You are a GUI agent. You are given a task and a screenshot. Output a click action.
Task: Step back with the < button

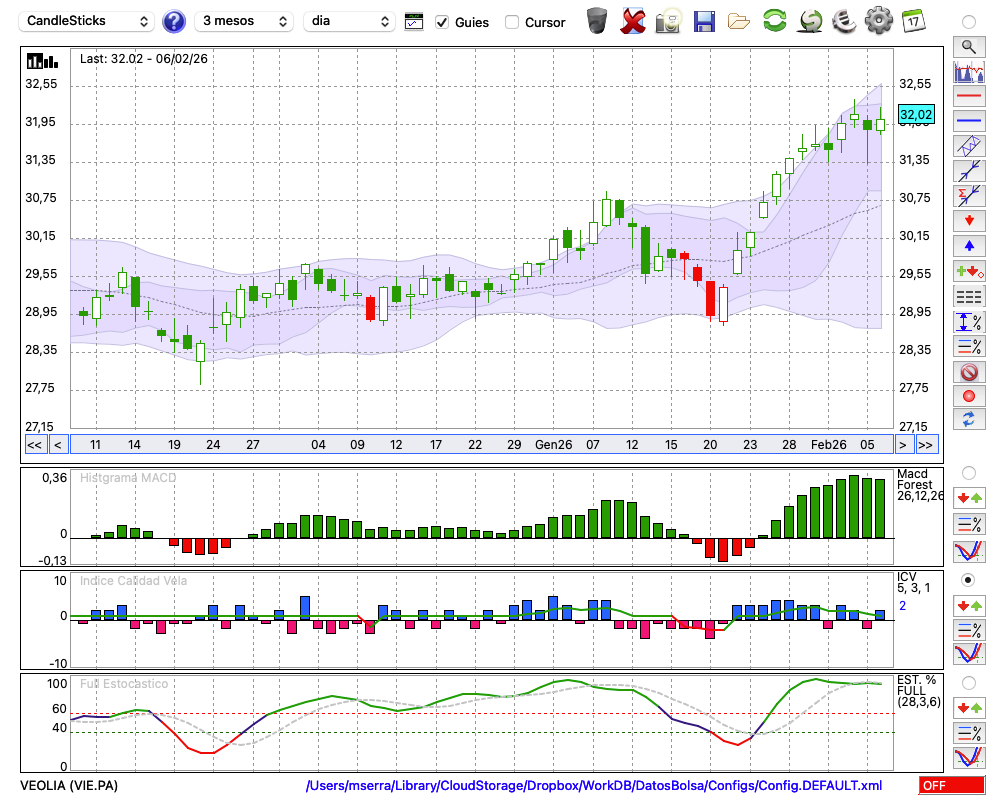pyautogui.click(x=58, y=445)
